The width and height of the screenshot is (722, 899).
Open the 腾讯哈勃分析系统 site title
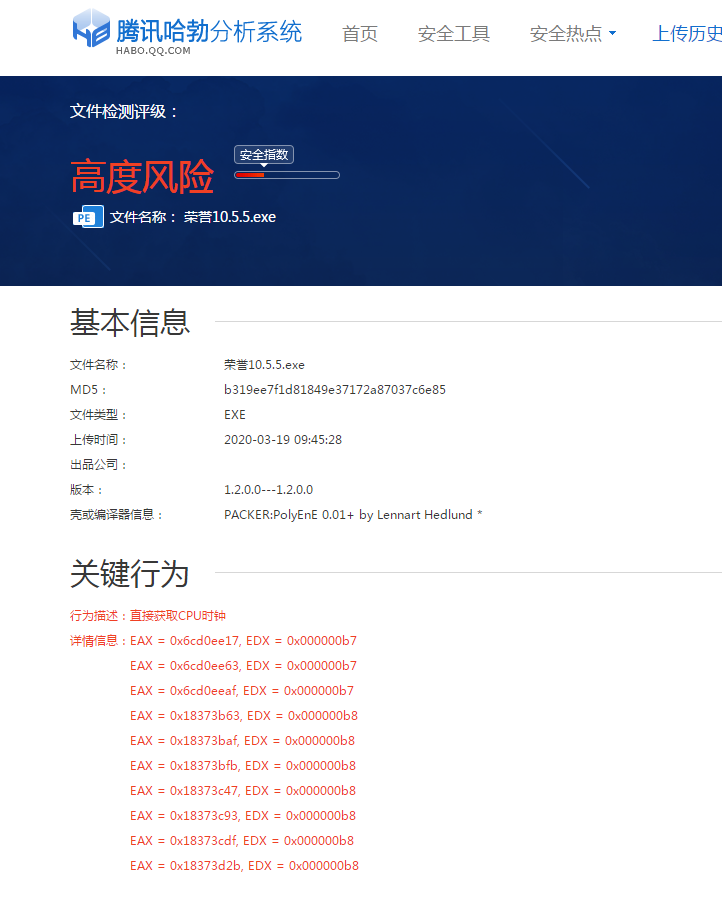click(x=209, y=31)
